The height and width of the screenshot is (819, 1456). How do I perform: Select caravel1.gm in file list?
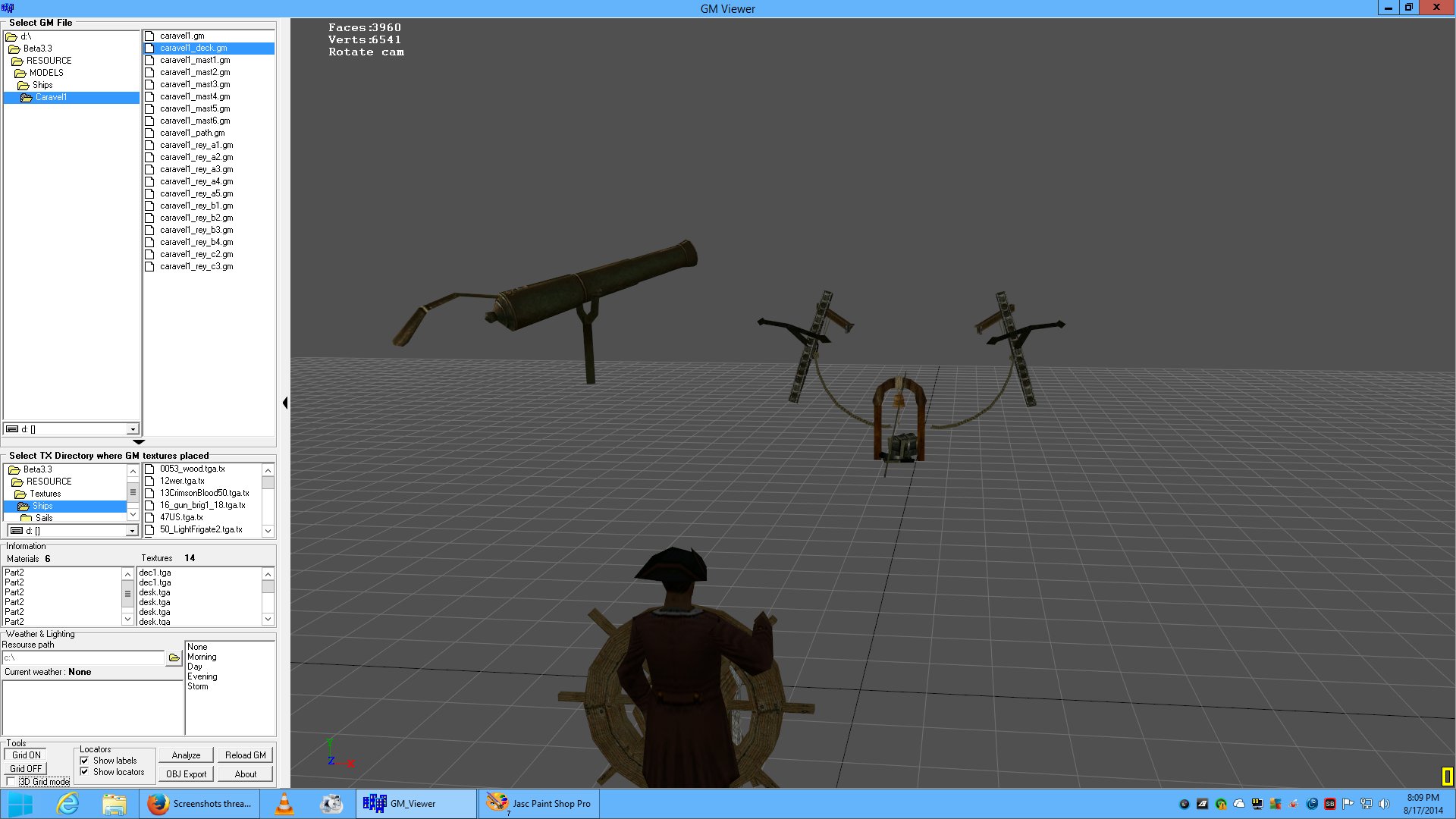(182, 36)
